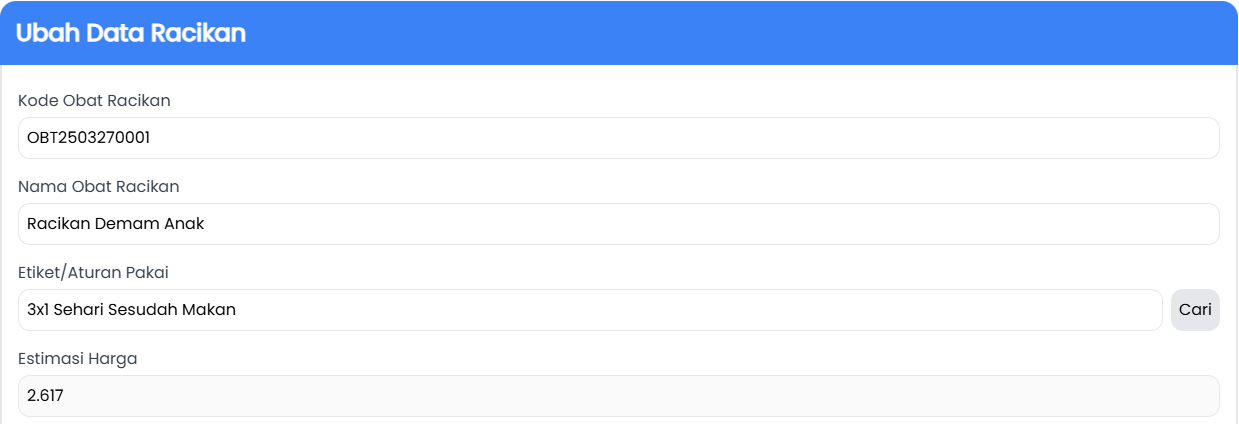Click the 'Estimasi Harga' label text

77,358
